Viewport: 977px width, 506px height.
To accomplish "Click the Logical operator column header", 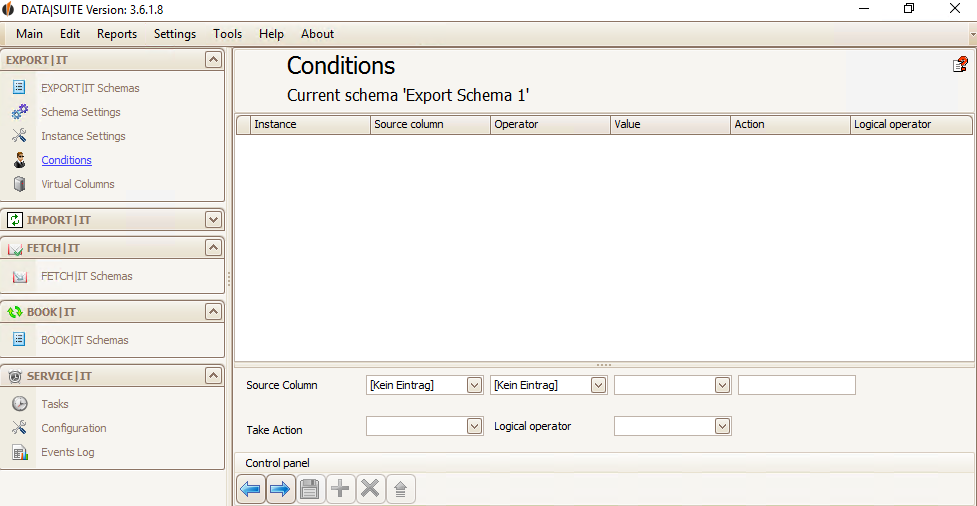I will click(x=911, y=124).
